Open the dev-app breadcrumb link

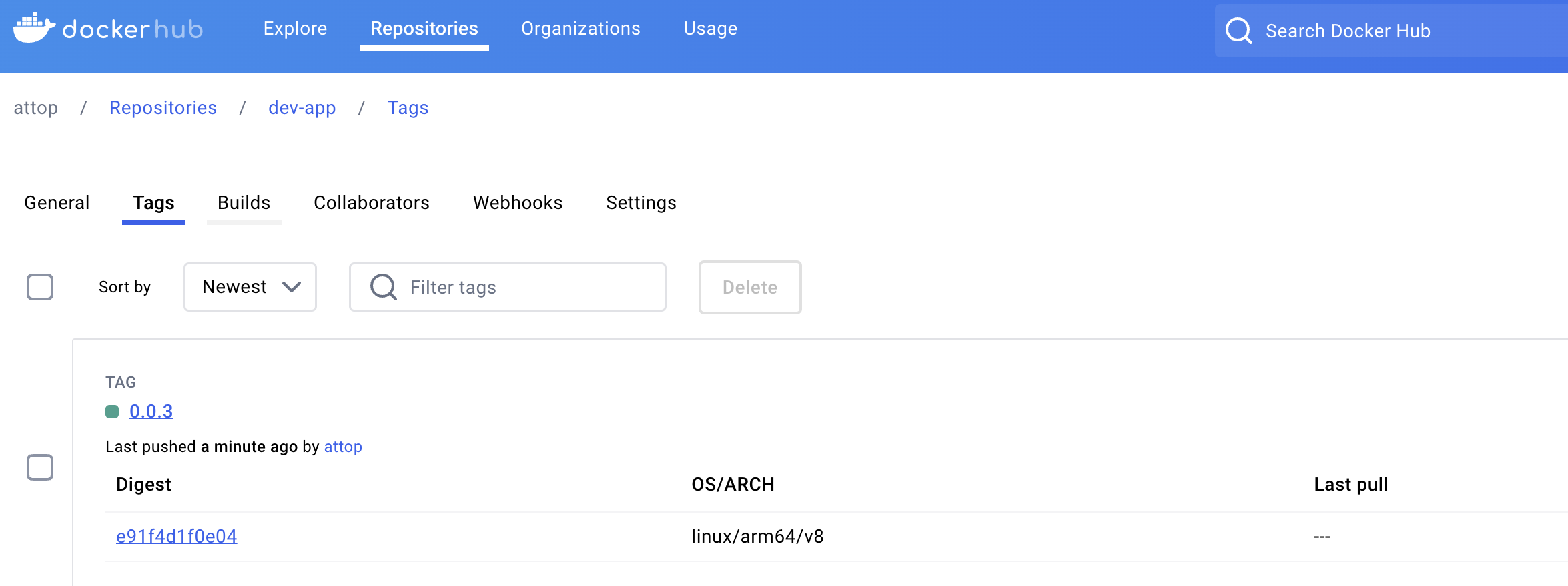pyautogui.click(x=302, y=108)
